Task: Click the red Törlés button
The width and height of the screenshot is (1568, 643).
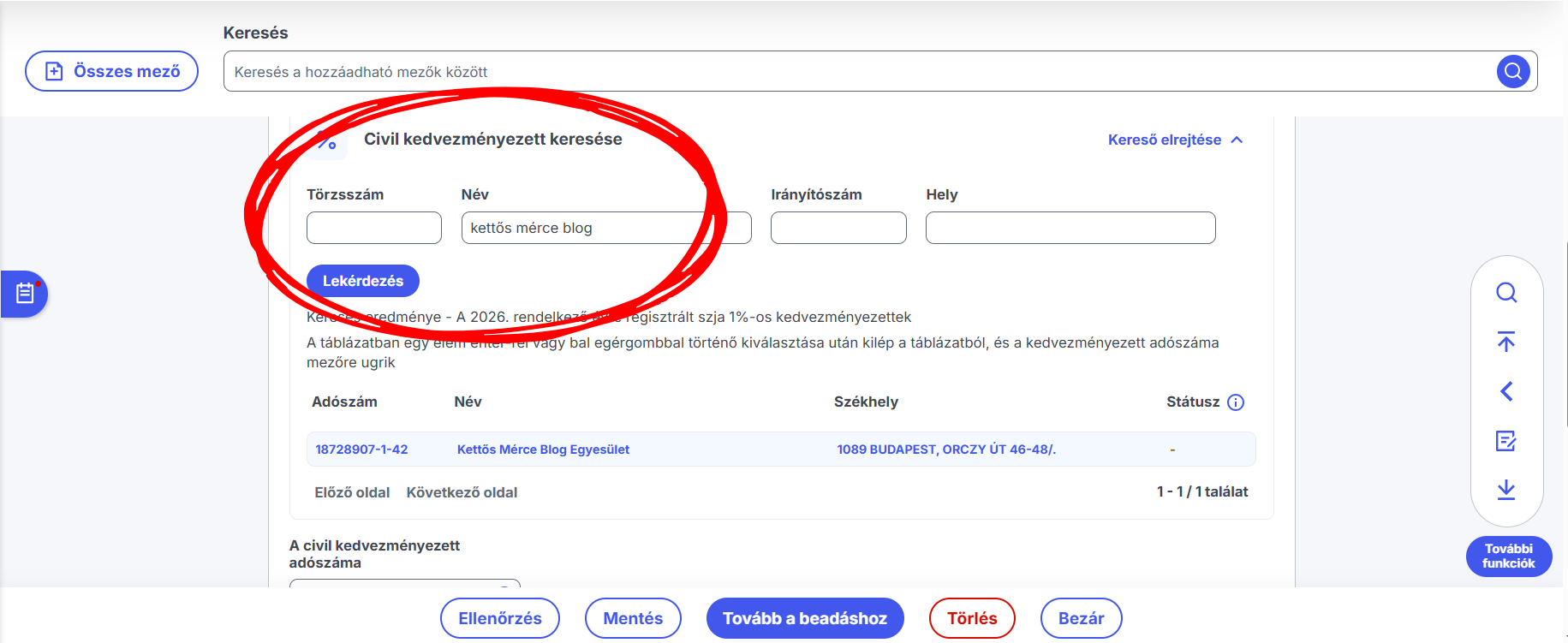Action: coord(972,618)
